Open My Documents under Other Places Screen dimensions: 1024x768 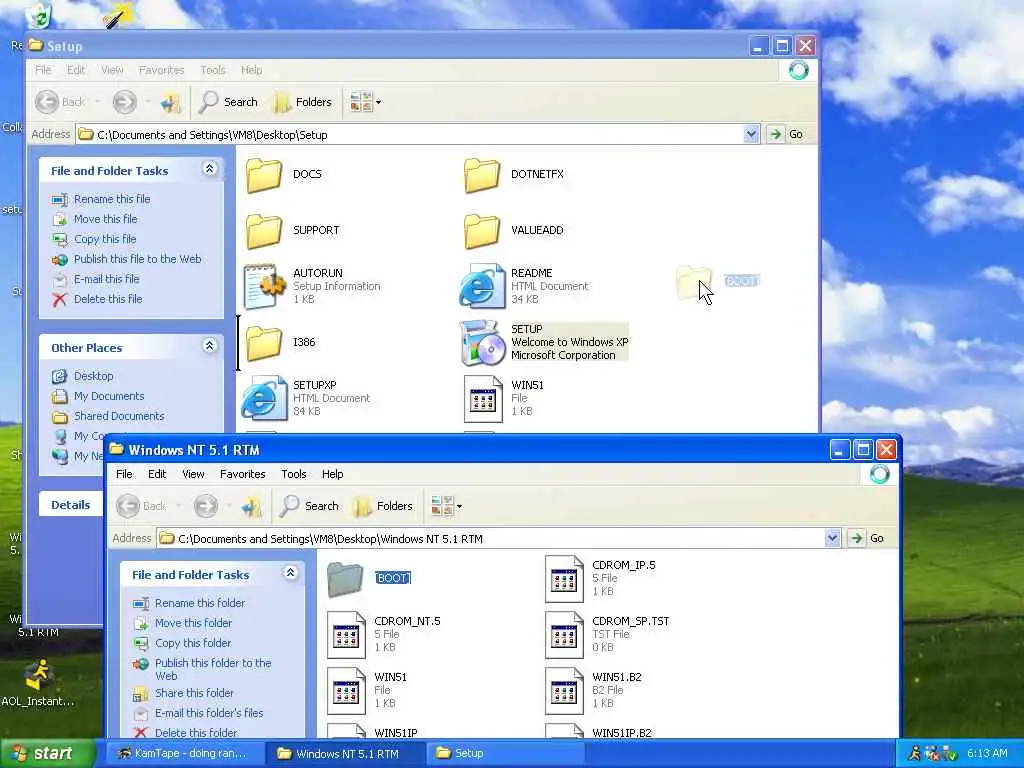point(109,396)
